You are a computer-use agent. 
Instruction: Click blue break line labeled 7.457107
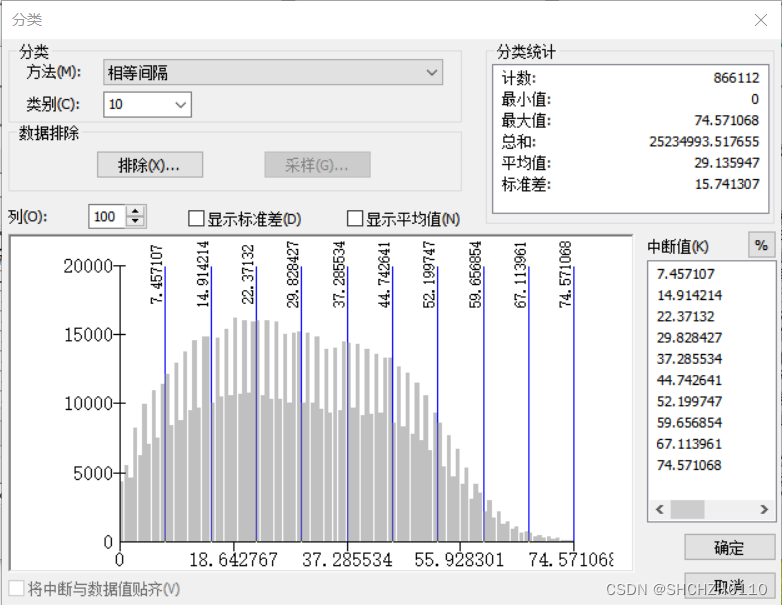coord(165,404)
